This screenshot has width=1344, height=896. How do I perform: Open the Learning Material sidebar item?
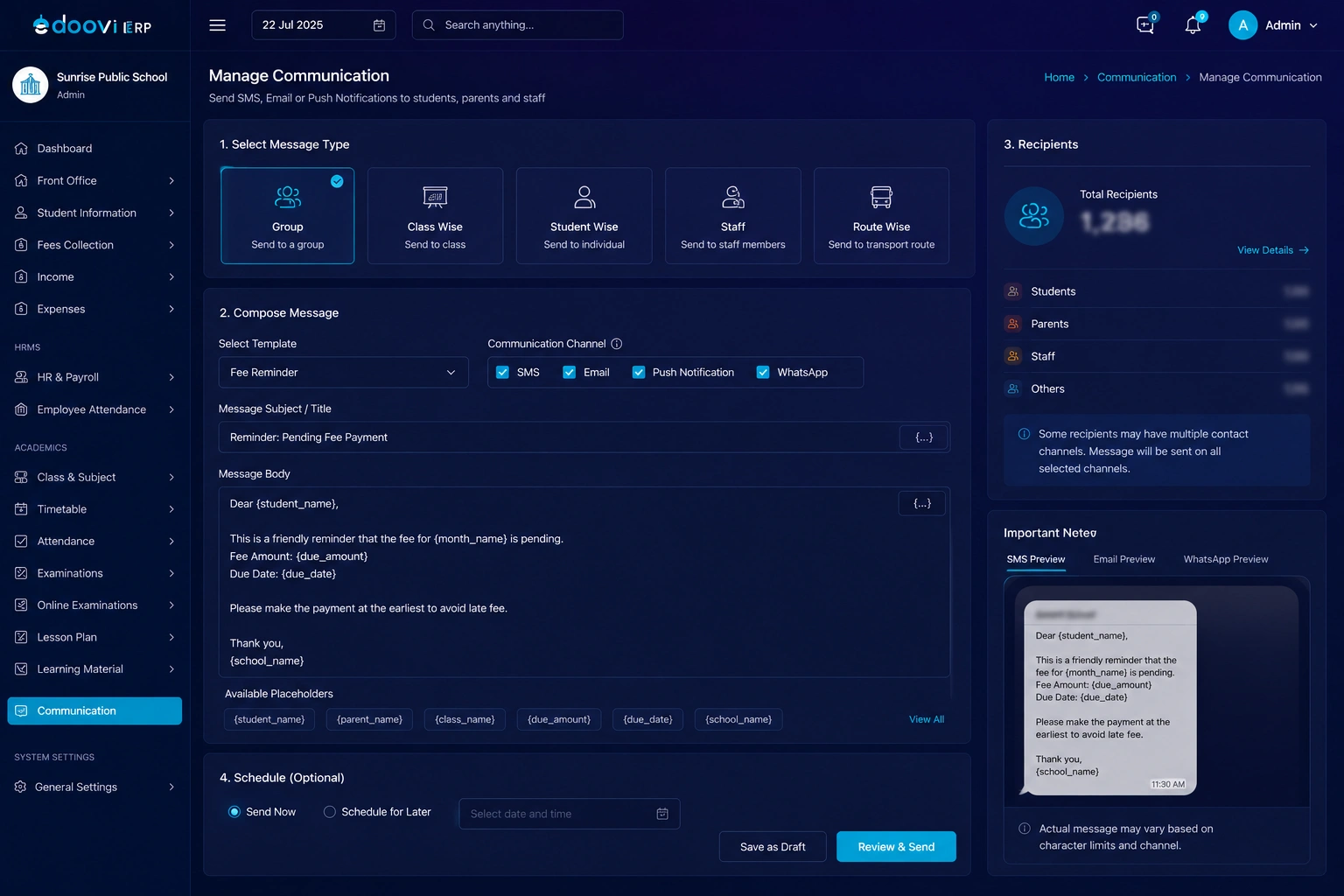(94, 669)
